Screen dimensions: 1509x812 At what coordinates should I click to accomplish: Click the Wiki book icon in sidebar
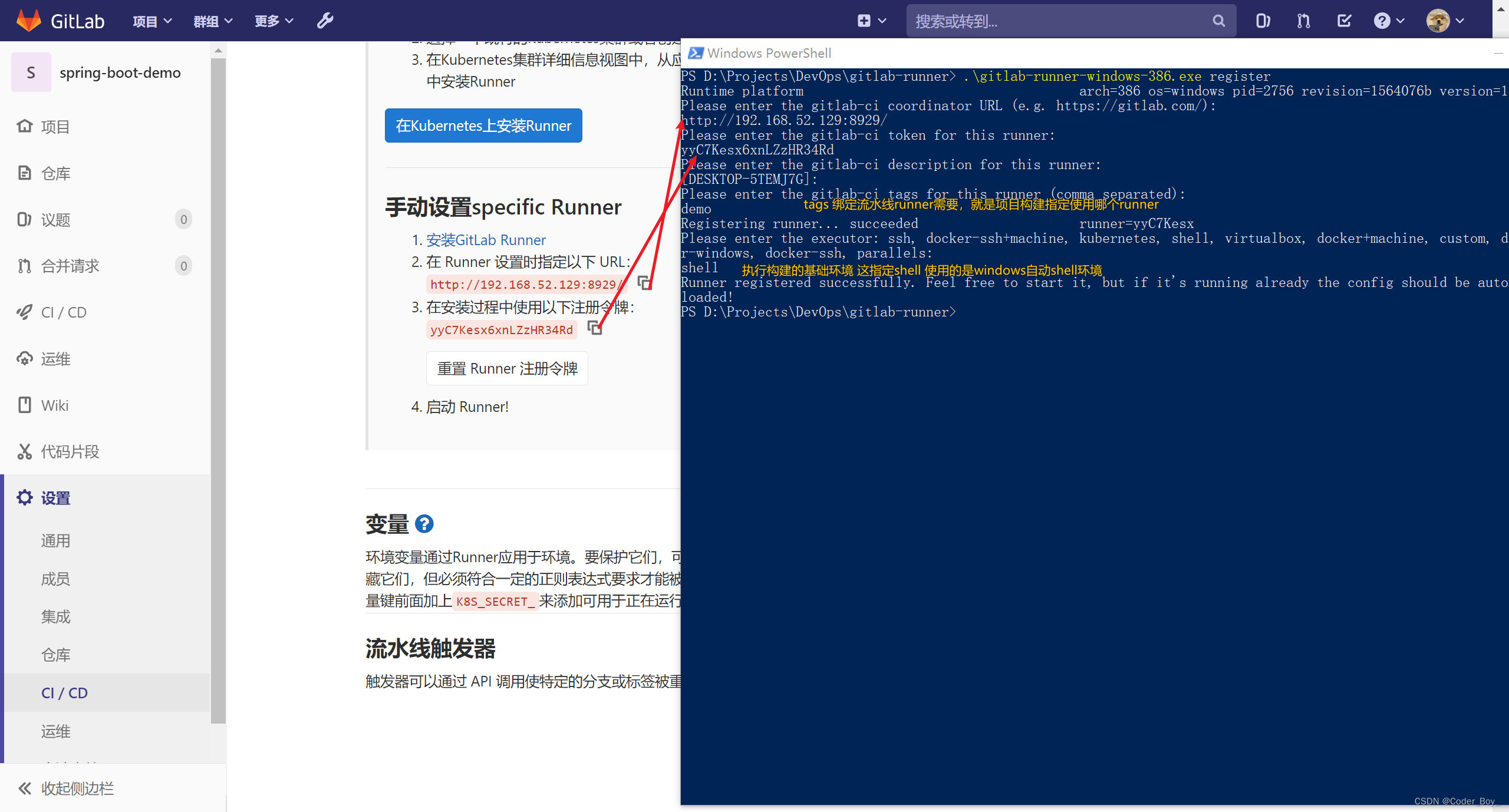click(25, 405)
